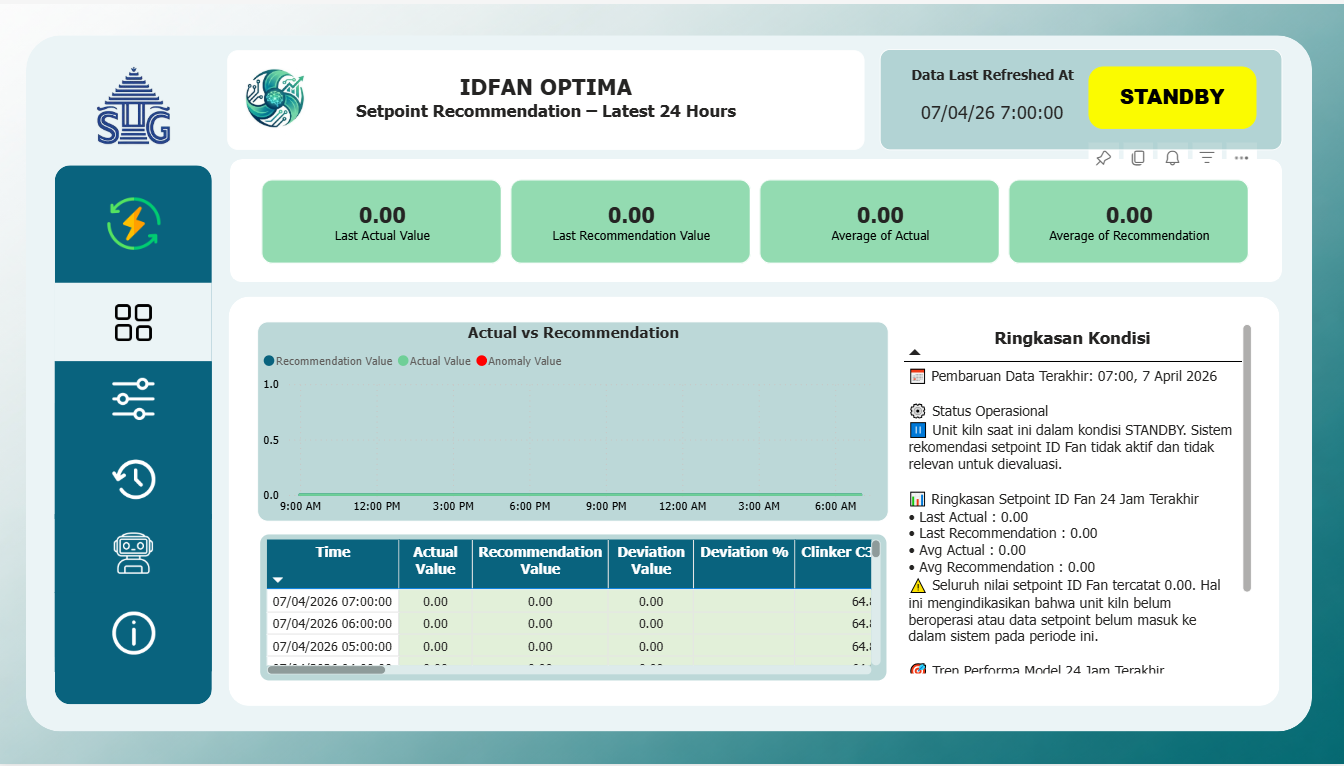The height and width of the screenshot is (766, 1344).
Task: Click the table's vertical scrollbar thumb
Action: 876,549
